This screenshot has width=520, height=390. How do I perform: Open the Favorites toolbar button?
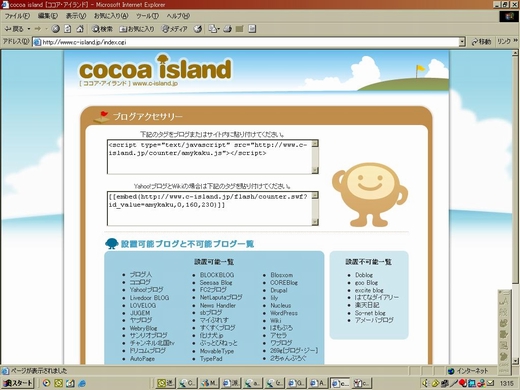click(x=137, y=29)
